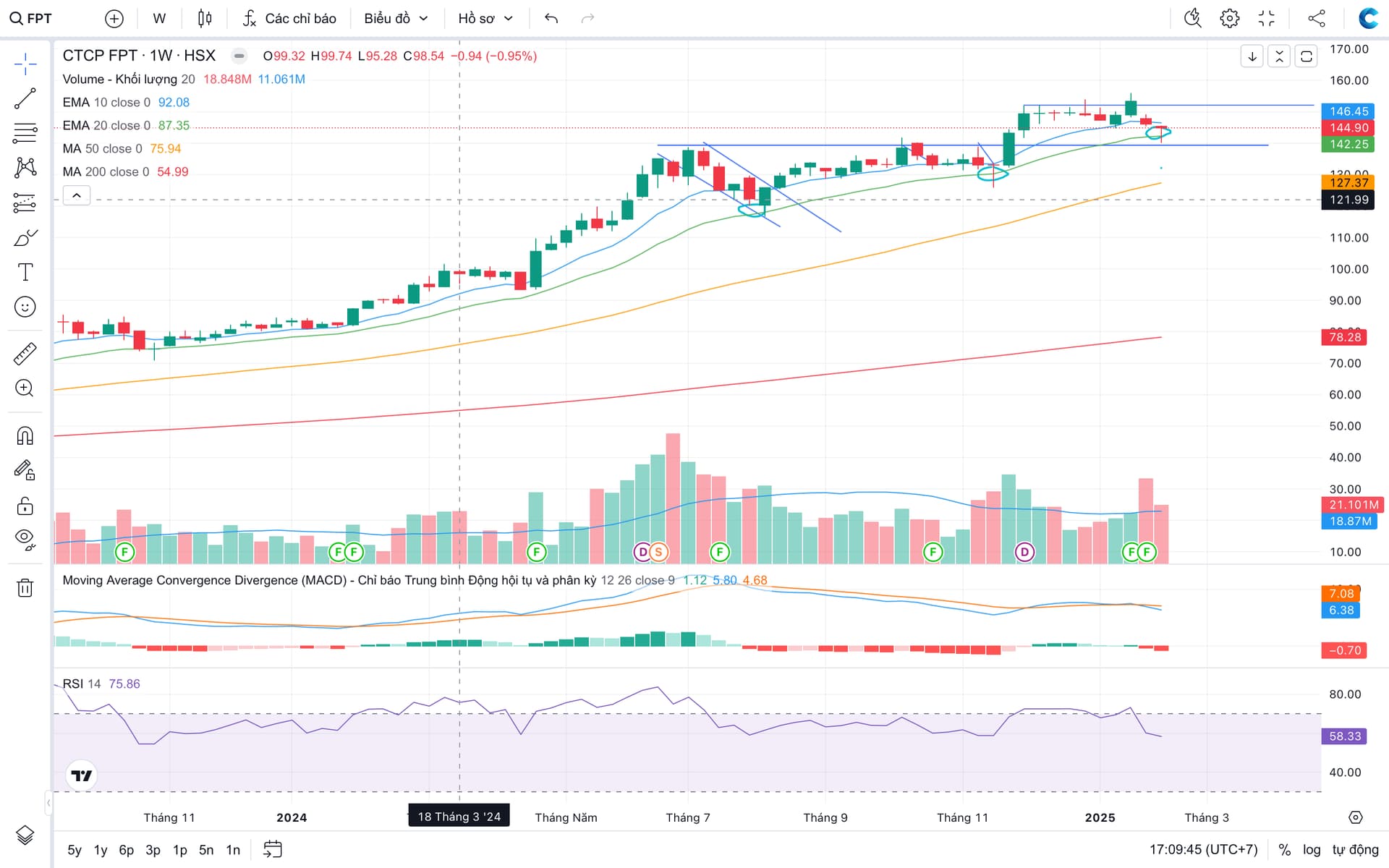Click the 6p time range button
Image resolution: width=1389 pixels, height=868 pixels.
127,850
